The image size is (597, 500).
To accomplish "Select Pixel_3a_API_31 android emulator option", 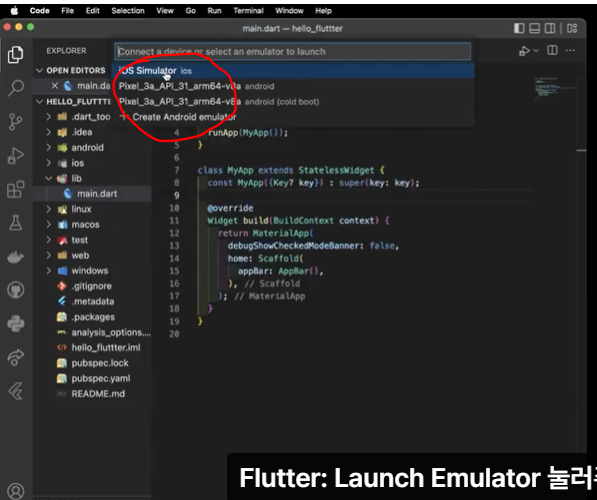I will coord(294,86).
